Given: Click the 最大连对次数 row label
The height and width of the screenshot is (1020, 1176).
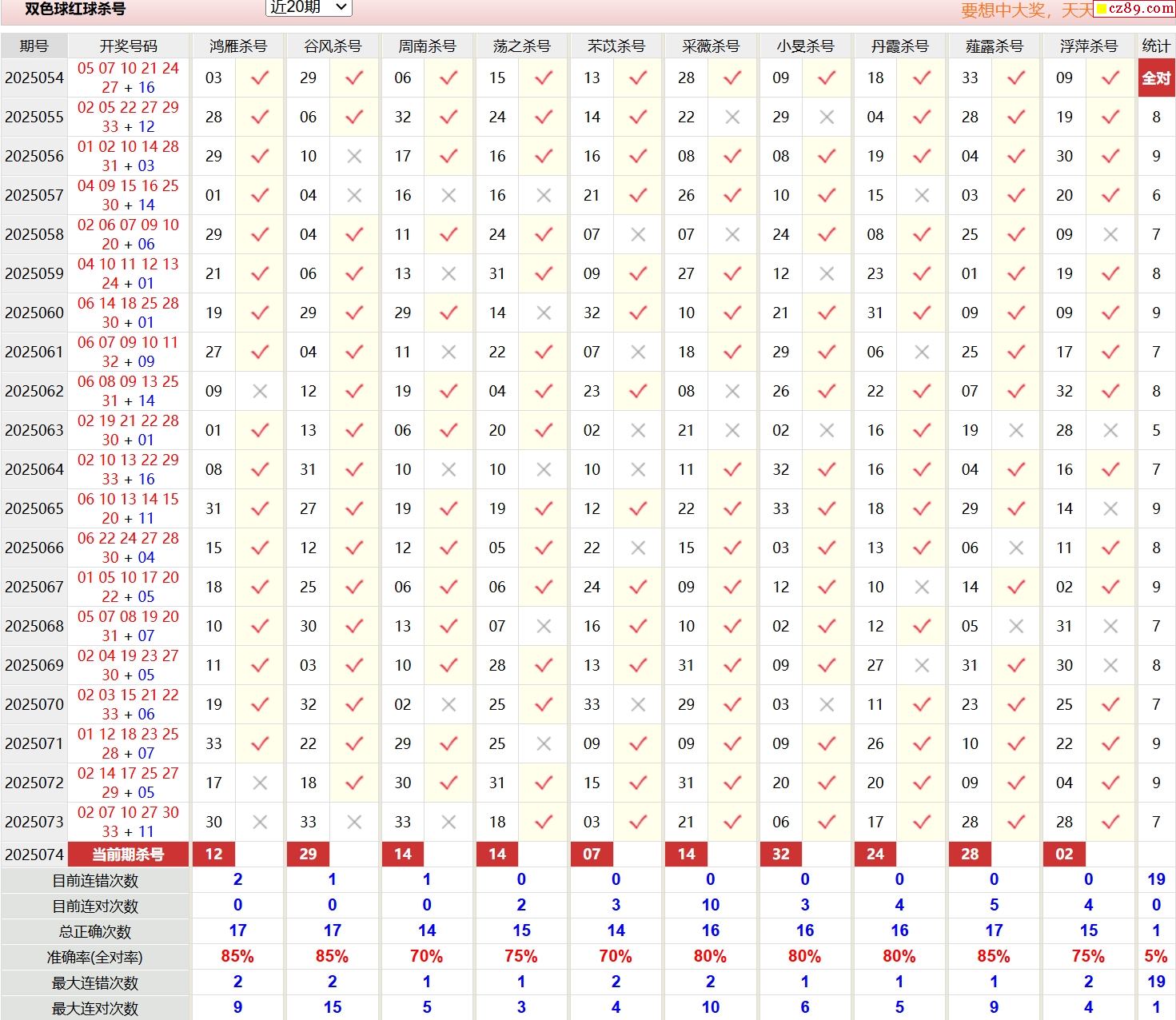Looking at the screenshot, I should tap(95, 1009).
